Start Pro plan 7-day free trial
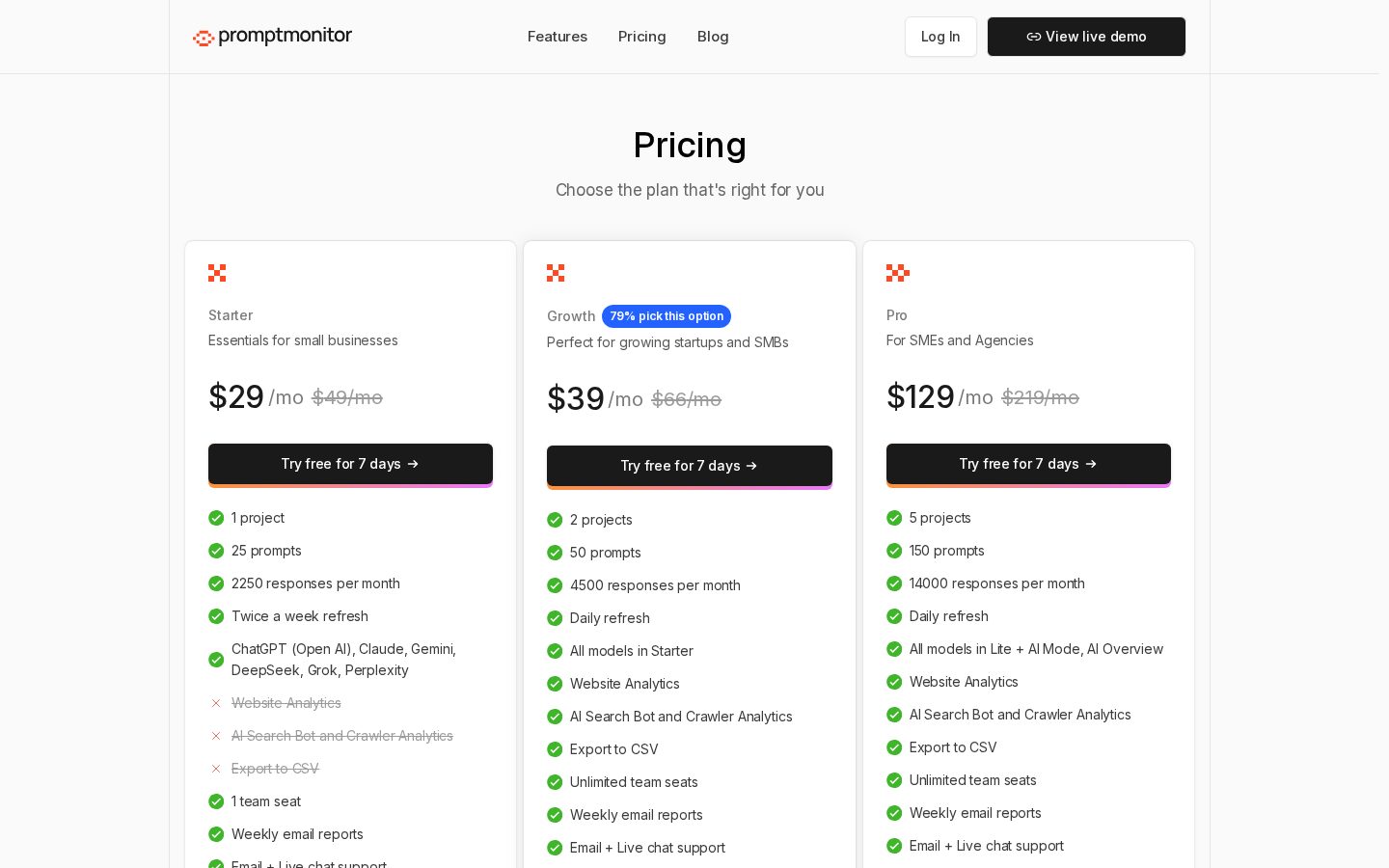The height and width of the screenshot is (868, 1389). [1028, 465]
